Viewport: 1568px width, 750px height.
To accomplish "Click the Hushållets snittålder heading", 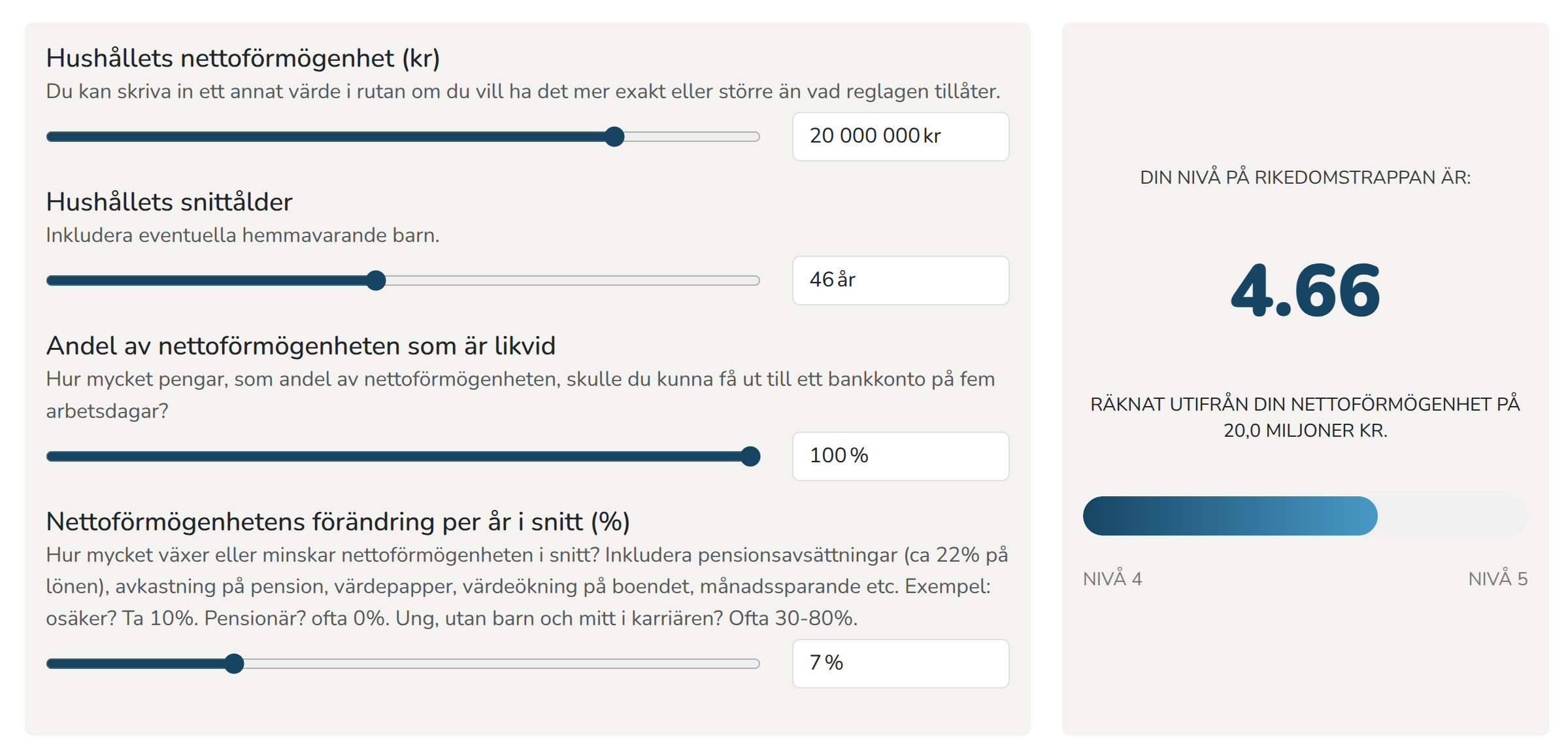I will click(x=169, y=202).
